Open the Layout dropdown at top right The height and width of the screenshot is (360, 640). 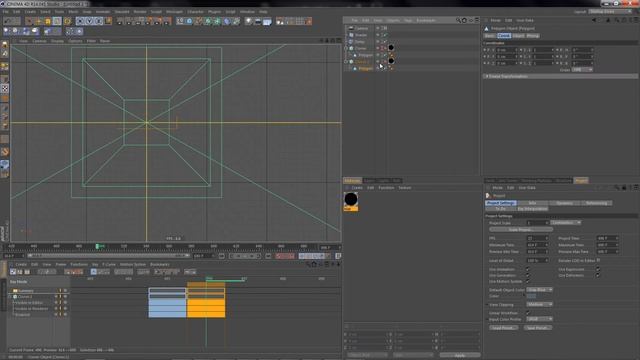point(610,12)
